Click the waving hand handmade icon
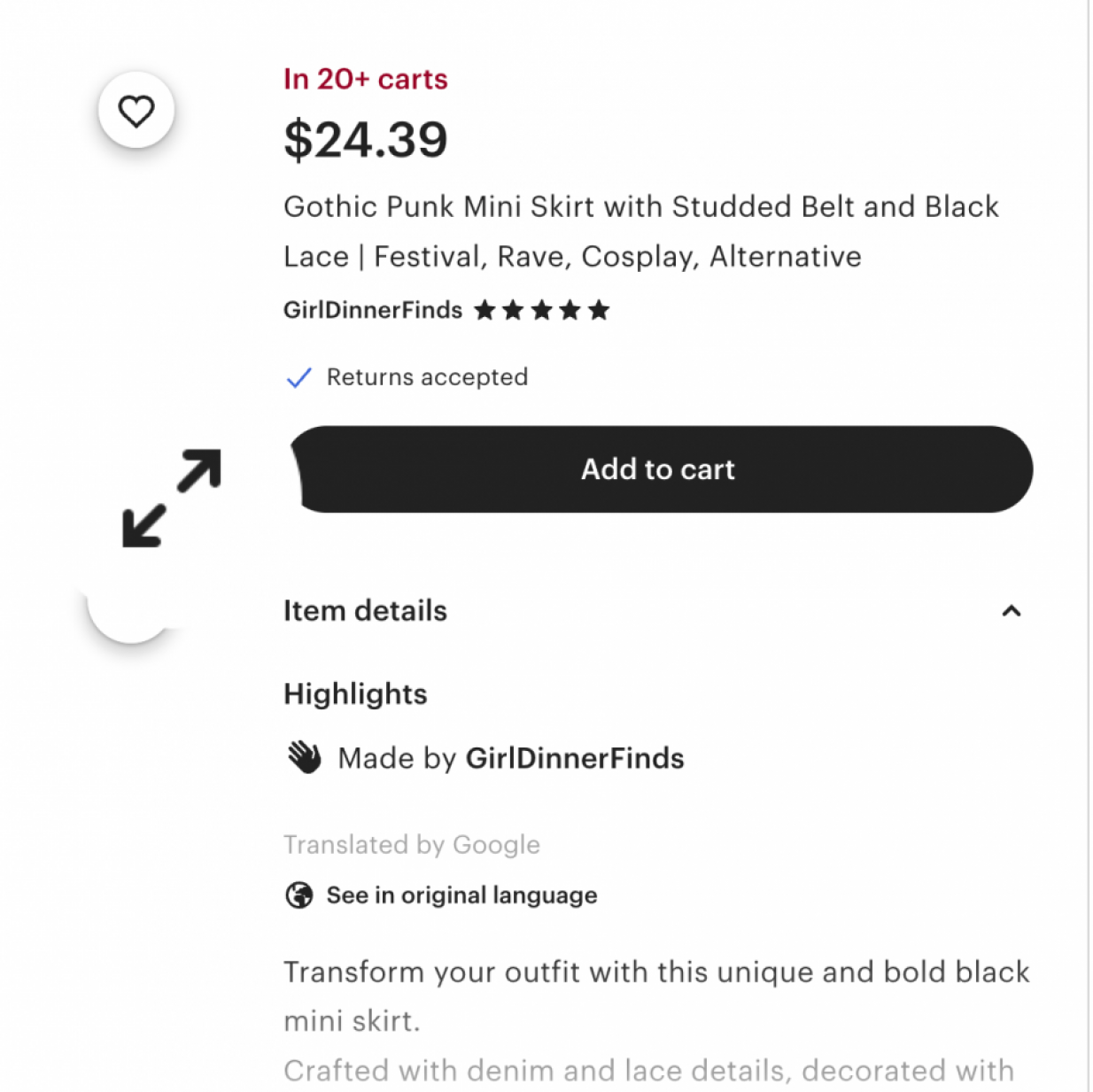 coord(305,758)
